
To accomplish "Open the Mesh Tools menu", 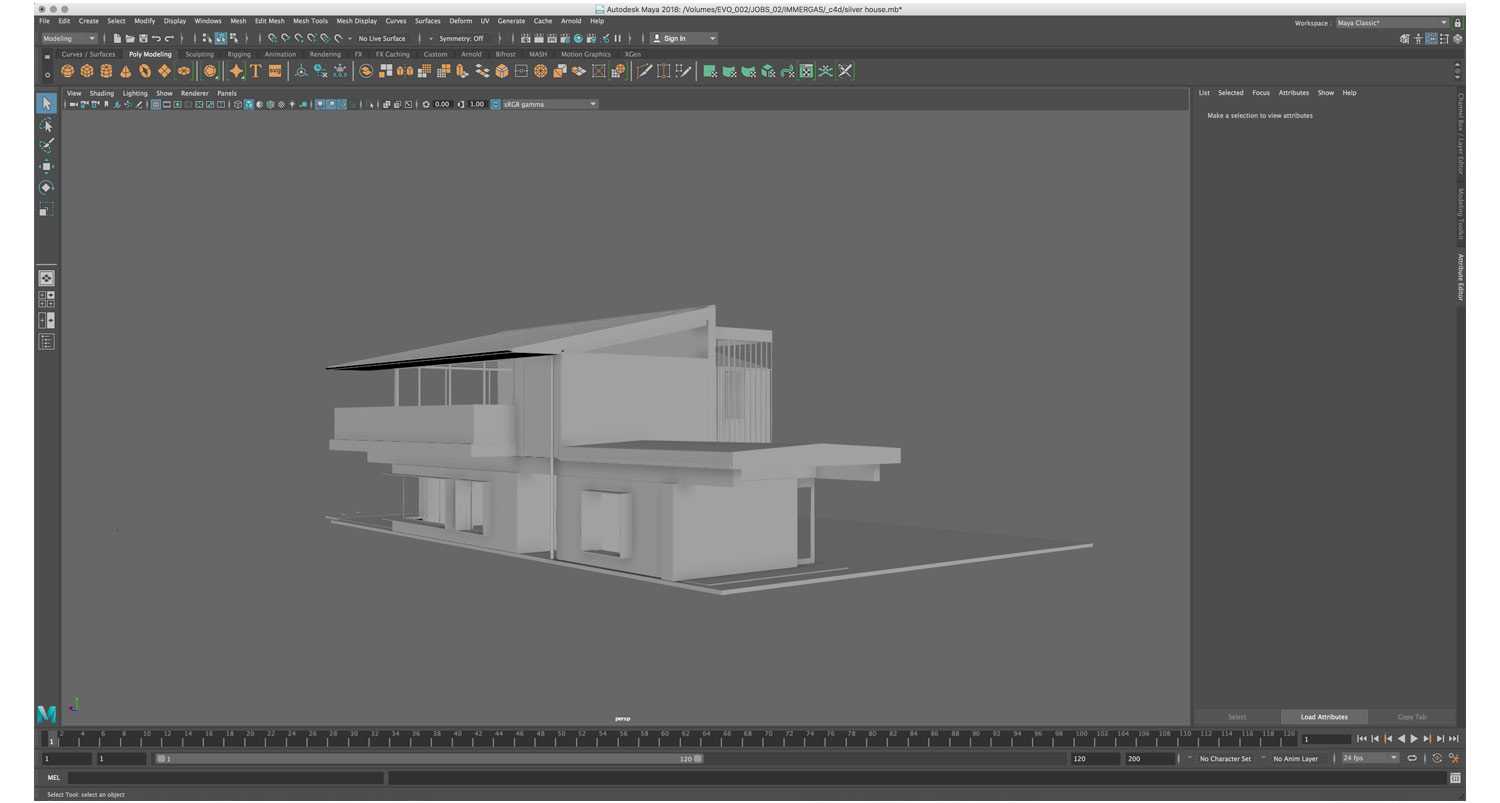I will coord(310,21).
